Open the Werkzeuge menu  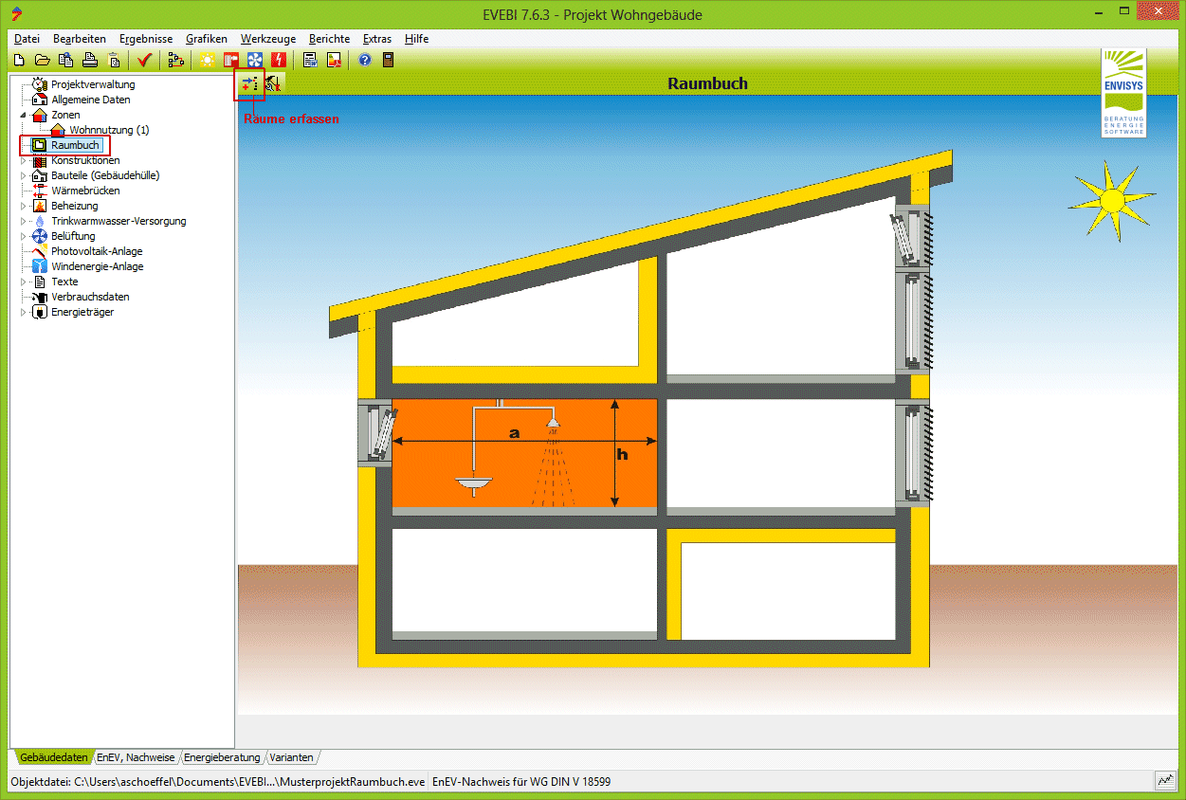268,39
